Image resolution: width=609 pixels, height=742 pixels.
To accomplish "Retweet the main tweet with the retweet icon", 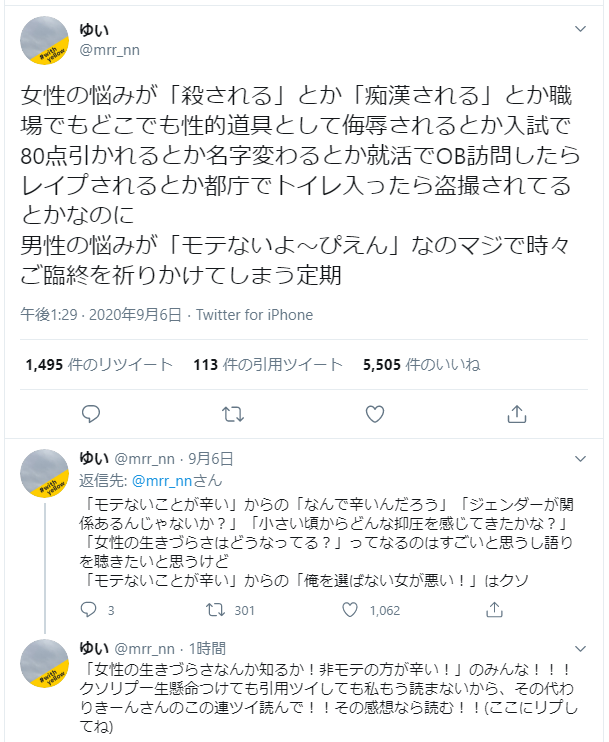I will click(x=233, y=415).
